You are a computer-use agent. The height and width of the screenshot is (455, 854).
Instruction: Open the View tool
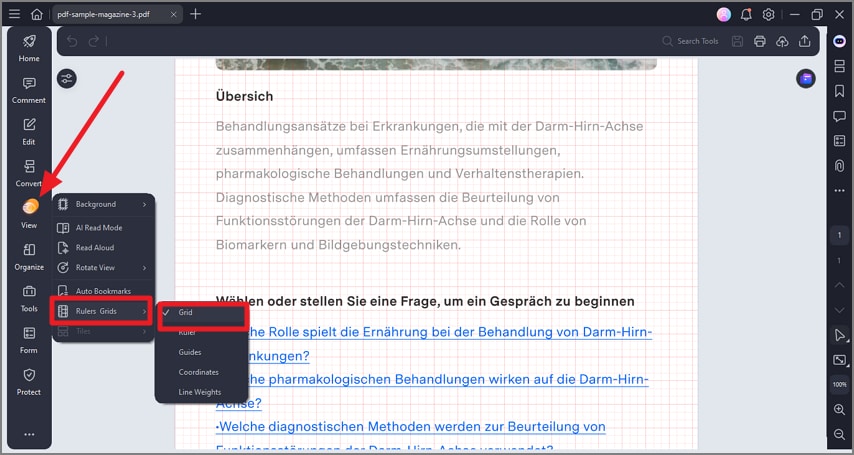[29, 214]
